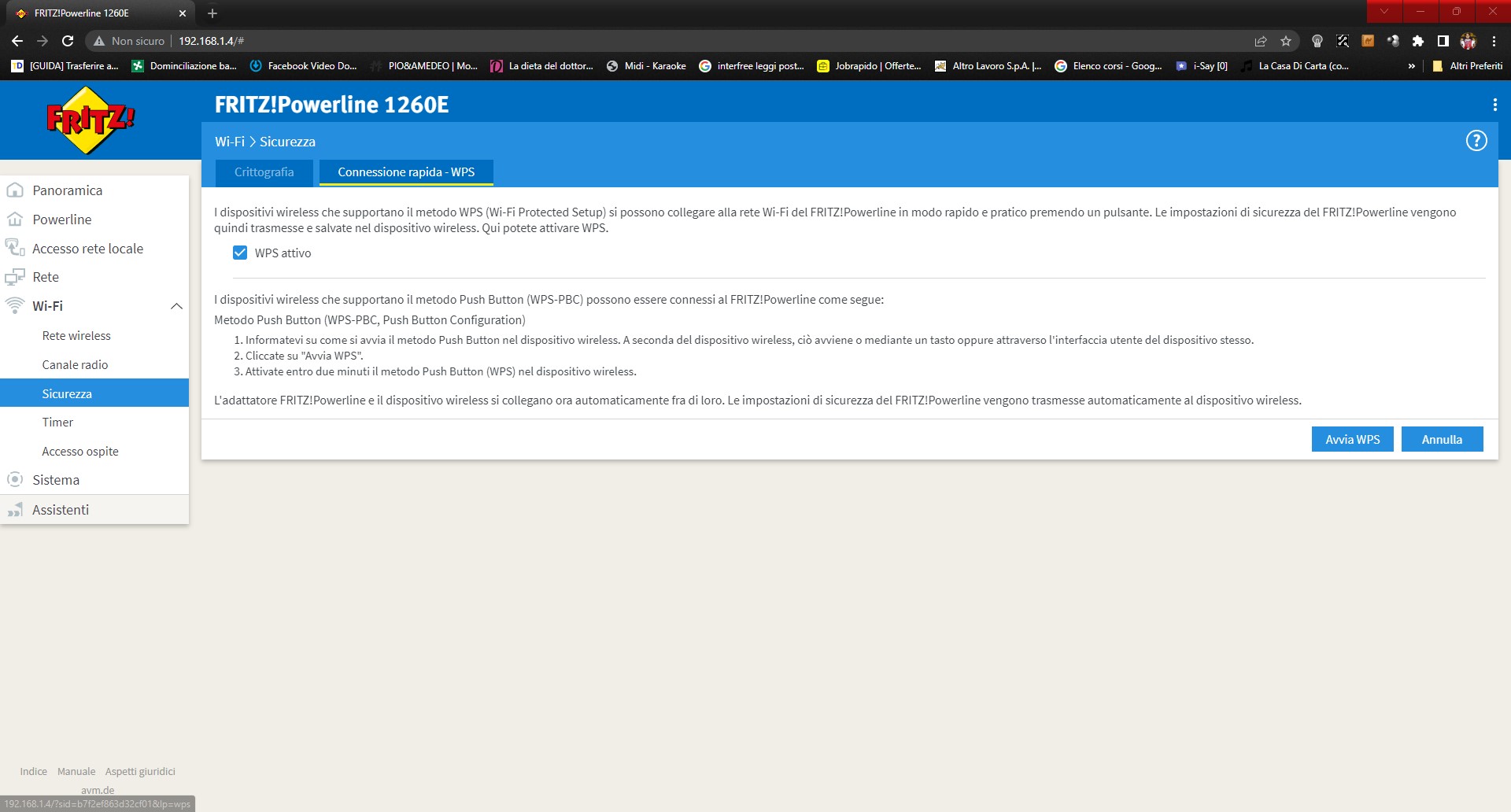Open the FRITZ!Powerline three-dot menu
The width and height of the screenshot is (1511, 812).
click(1494, 105)
